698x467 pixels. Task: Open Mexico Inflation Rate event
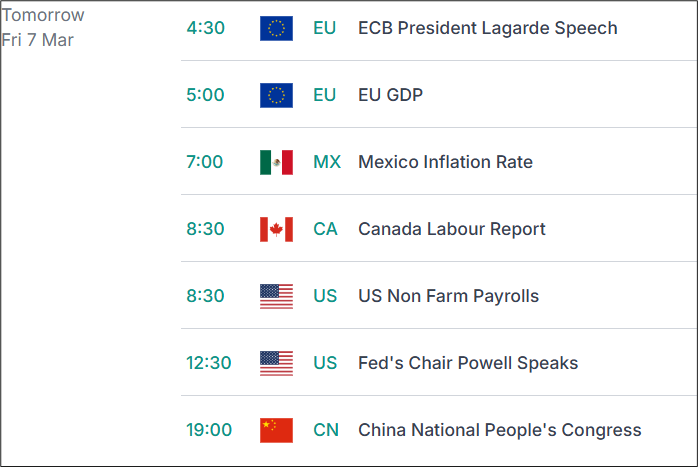point(445,162)
